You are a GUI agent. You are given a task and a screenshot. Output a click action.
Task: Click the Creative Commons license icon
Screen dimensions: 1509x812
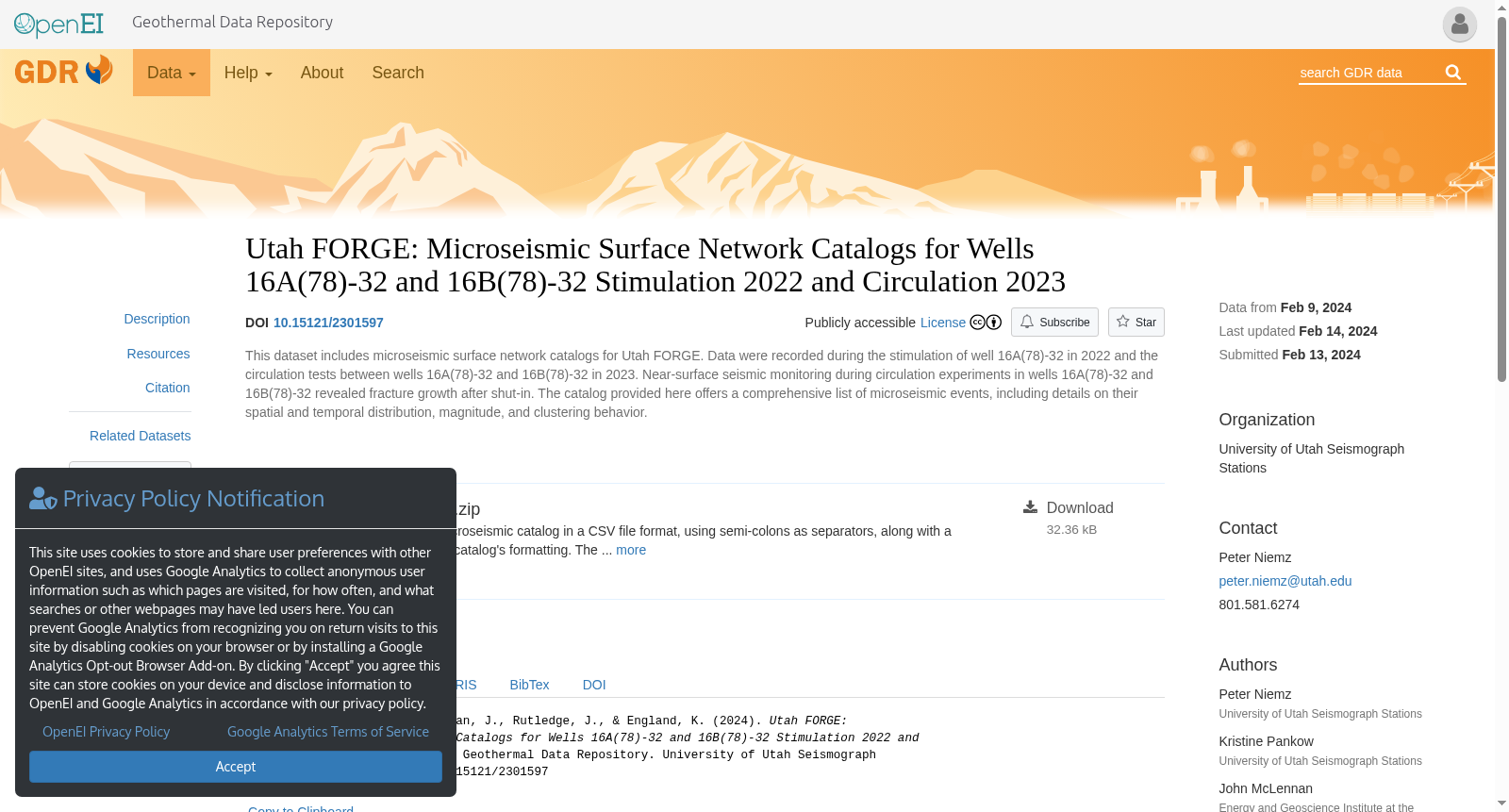coord(986,323)
